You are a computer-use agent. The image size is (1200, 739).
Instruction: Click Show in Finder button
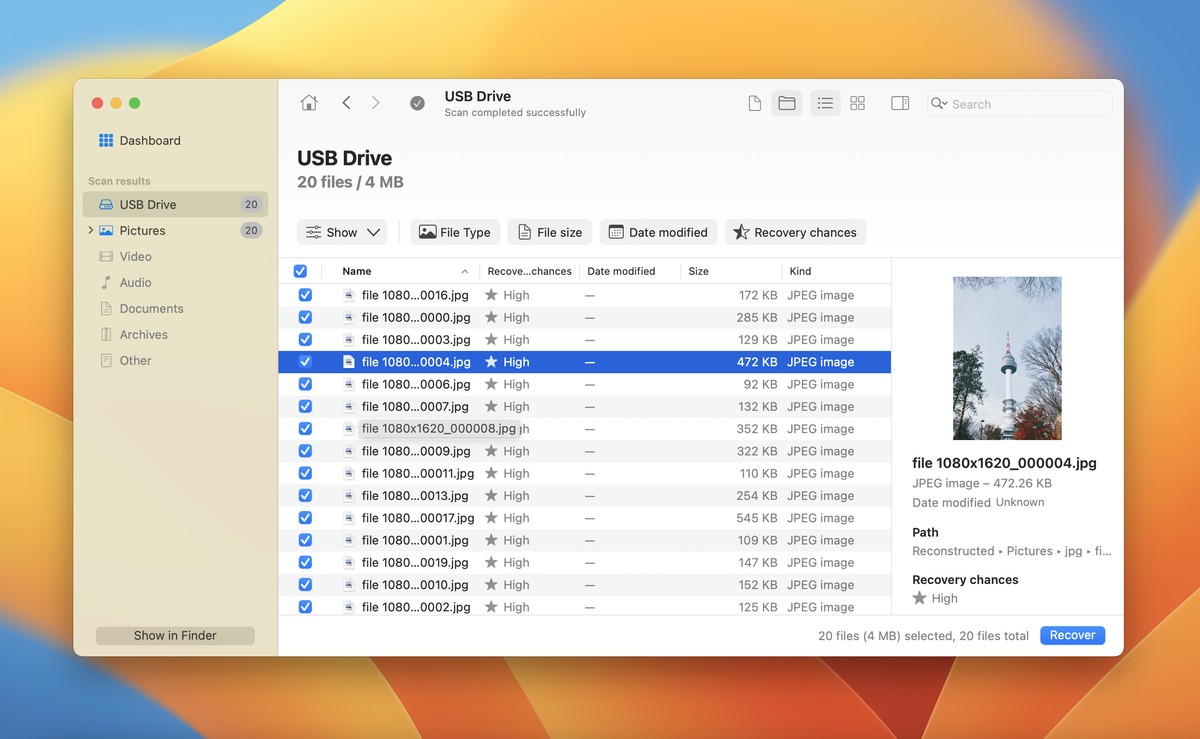(x=175, y=635)
